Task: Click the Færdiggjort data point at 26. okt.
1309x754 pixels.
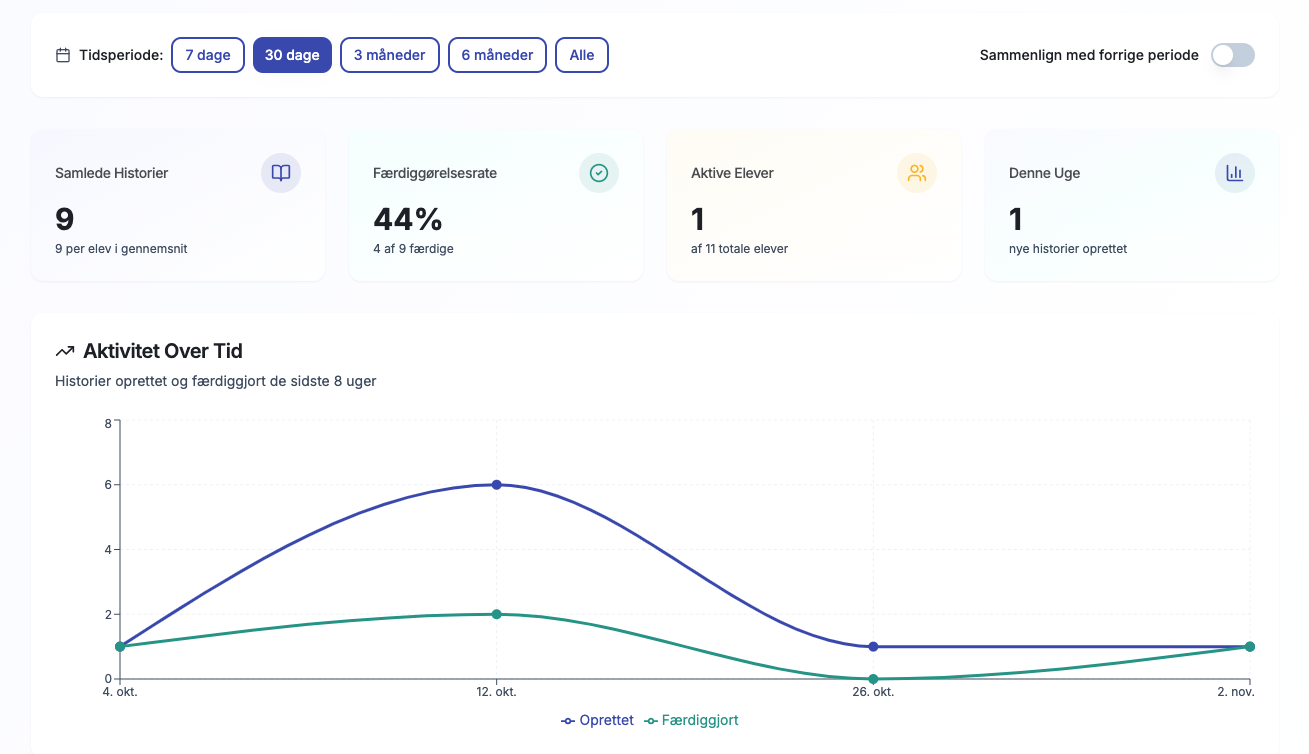Action: [x=873, y=679]
